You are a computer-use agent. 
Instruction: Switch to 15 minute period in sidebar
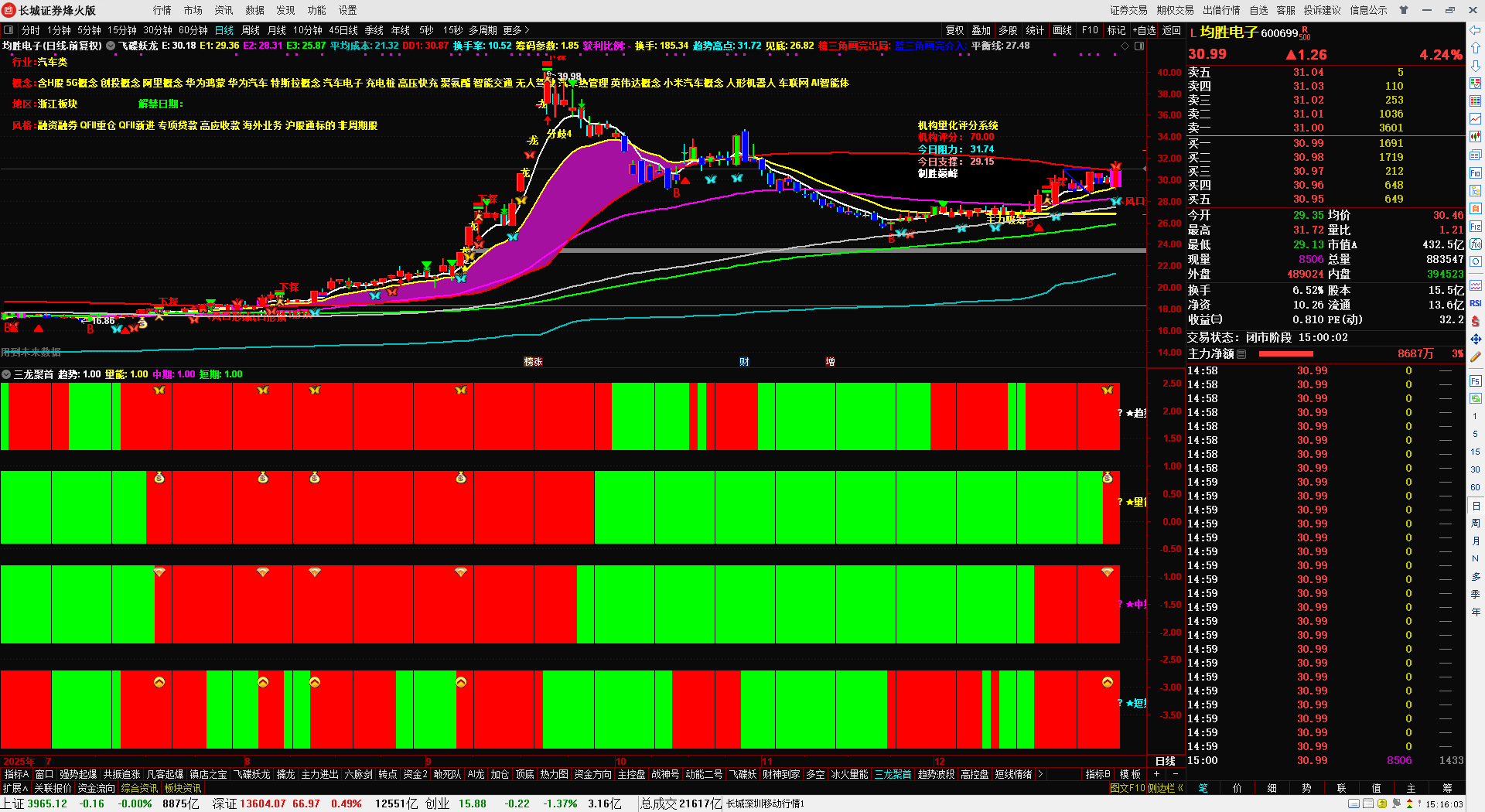coord(1476,452)
